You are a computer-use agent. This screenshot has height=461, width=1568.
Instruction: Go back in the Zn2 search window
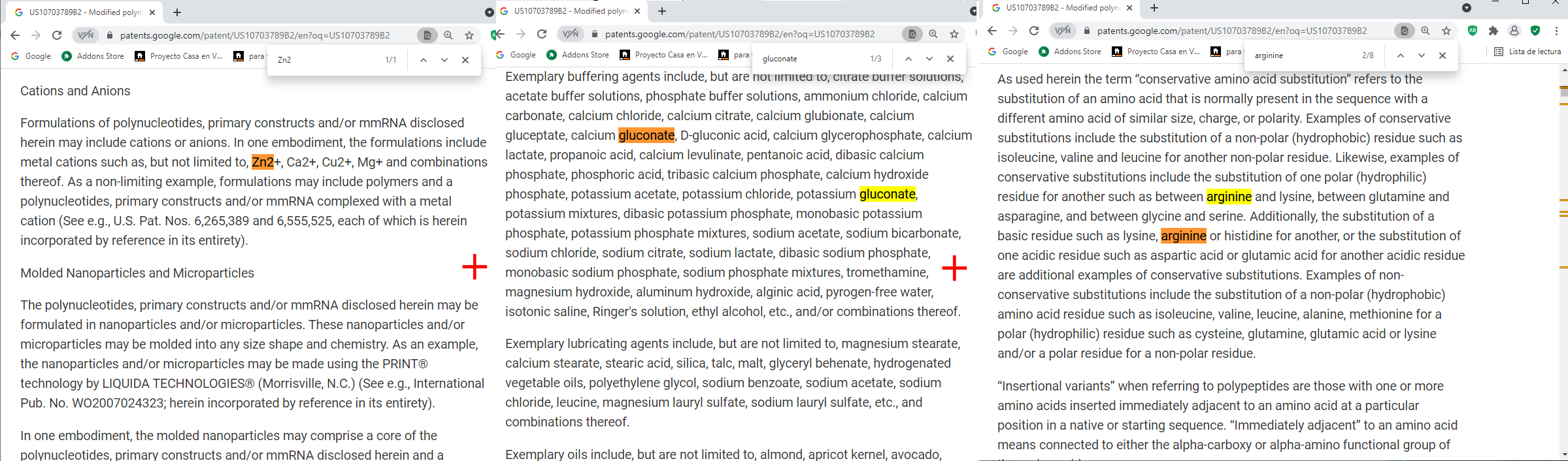[x=15, y=35]
